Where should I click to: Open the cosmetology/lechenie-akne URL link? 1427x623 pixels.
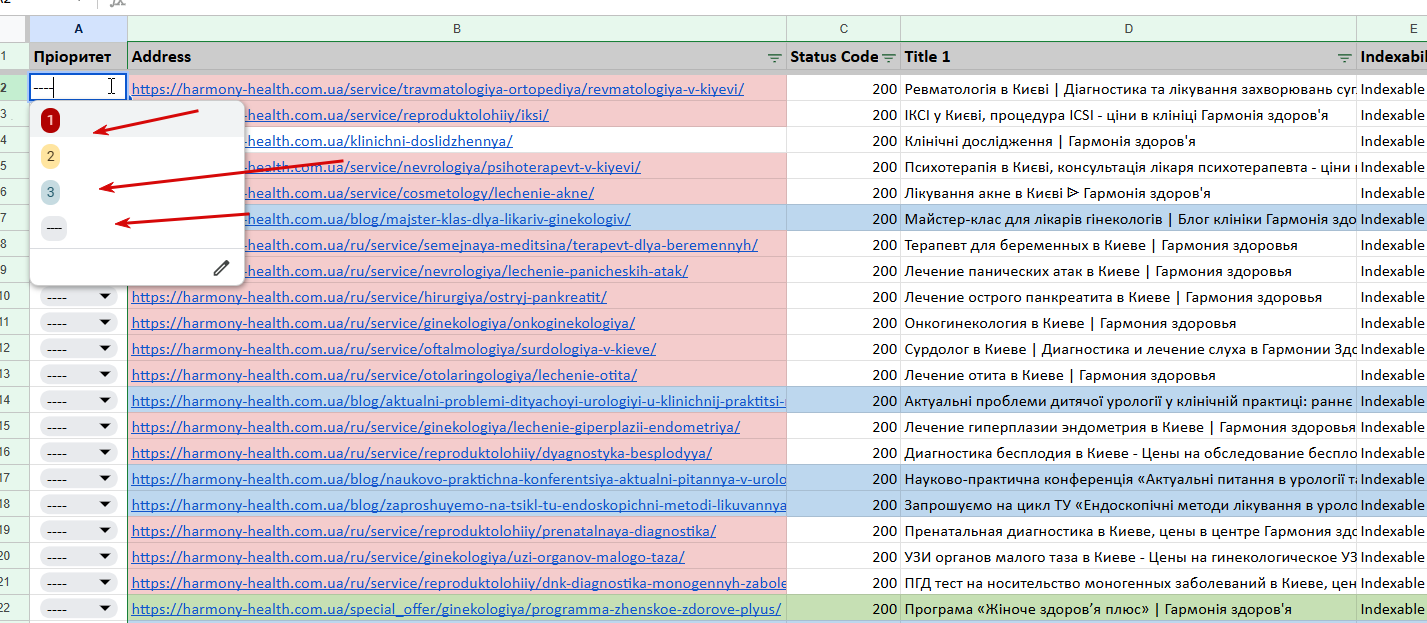(419, 193)
